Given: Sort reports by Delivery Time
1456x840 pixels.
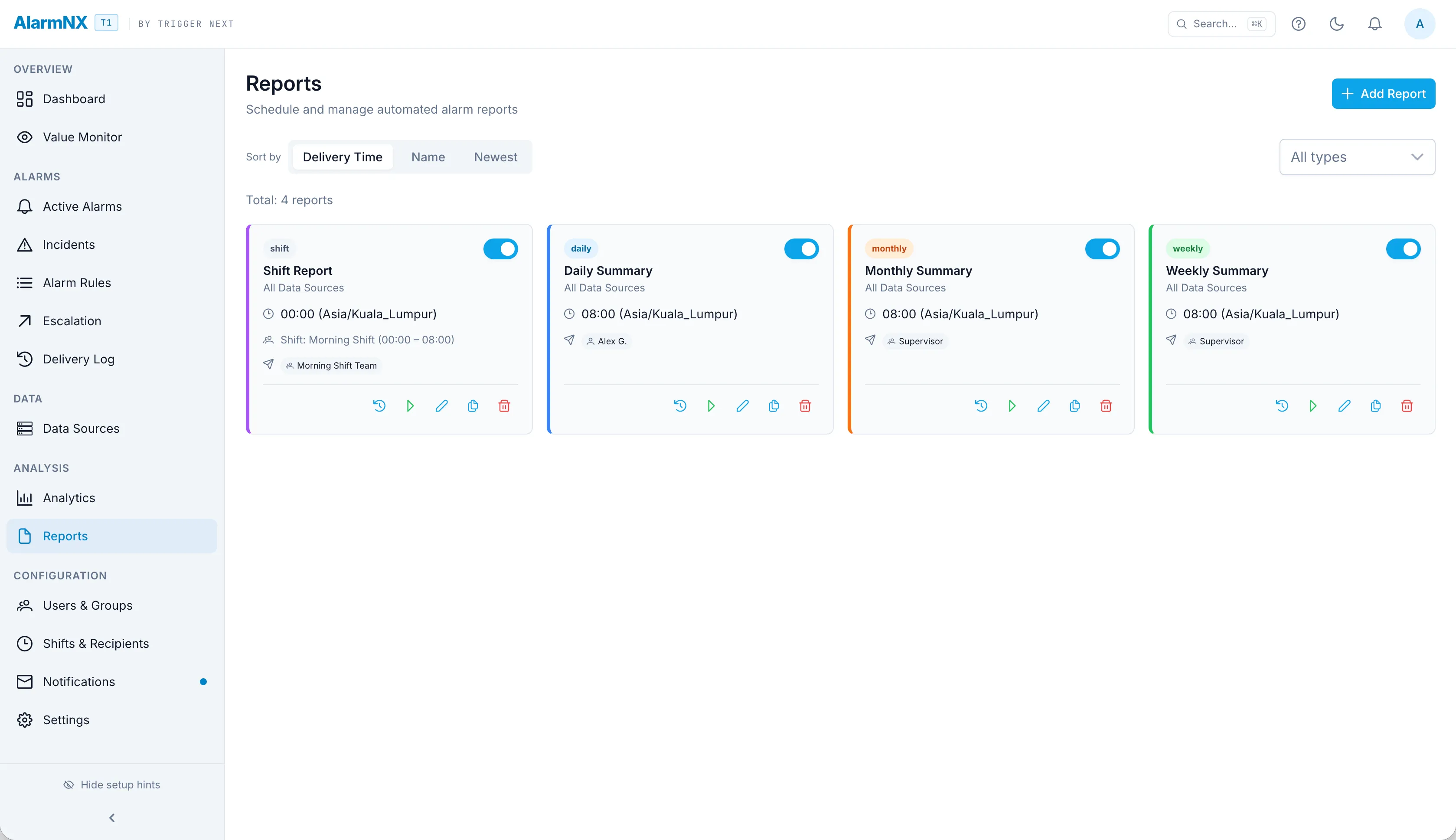Looking at the screenshot, I should pos(343,157).
